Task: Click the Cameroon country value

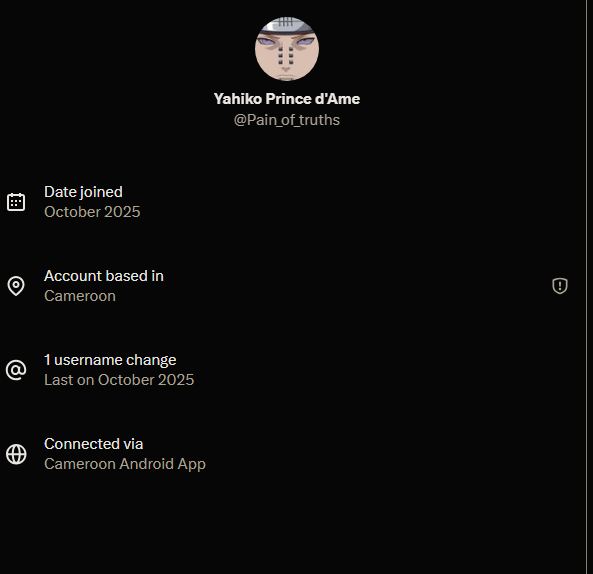Action: point(80,296)
